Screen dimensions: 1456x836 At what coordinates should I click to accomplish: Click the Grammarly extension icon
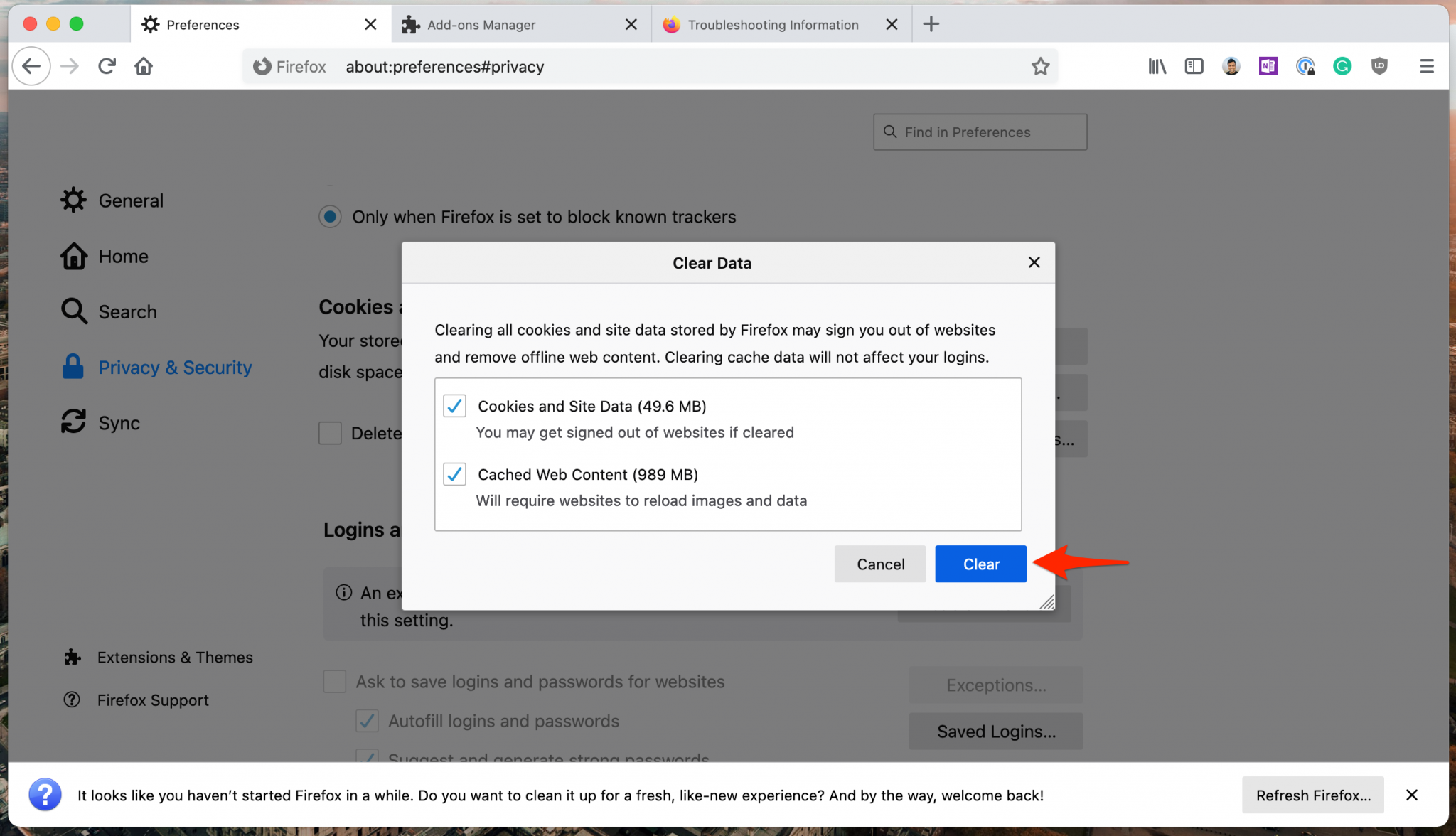pos(1342,66)
